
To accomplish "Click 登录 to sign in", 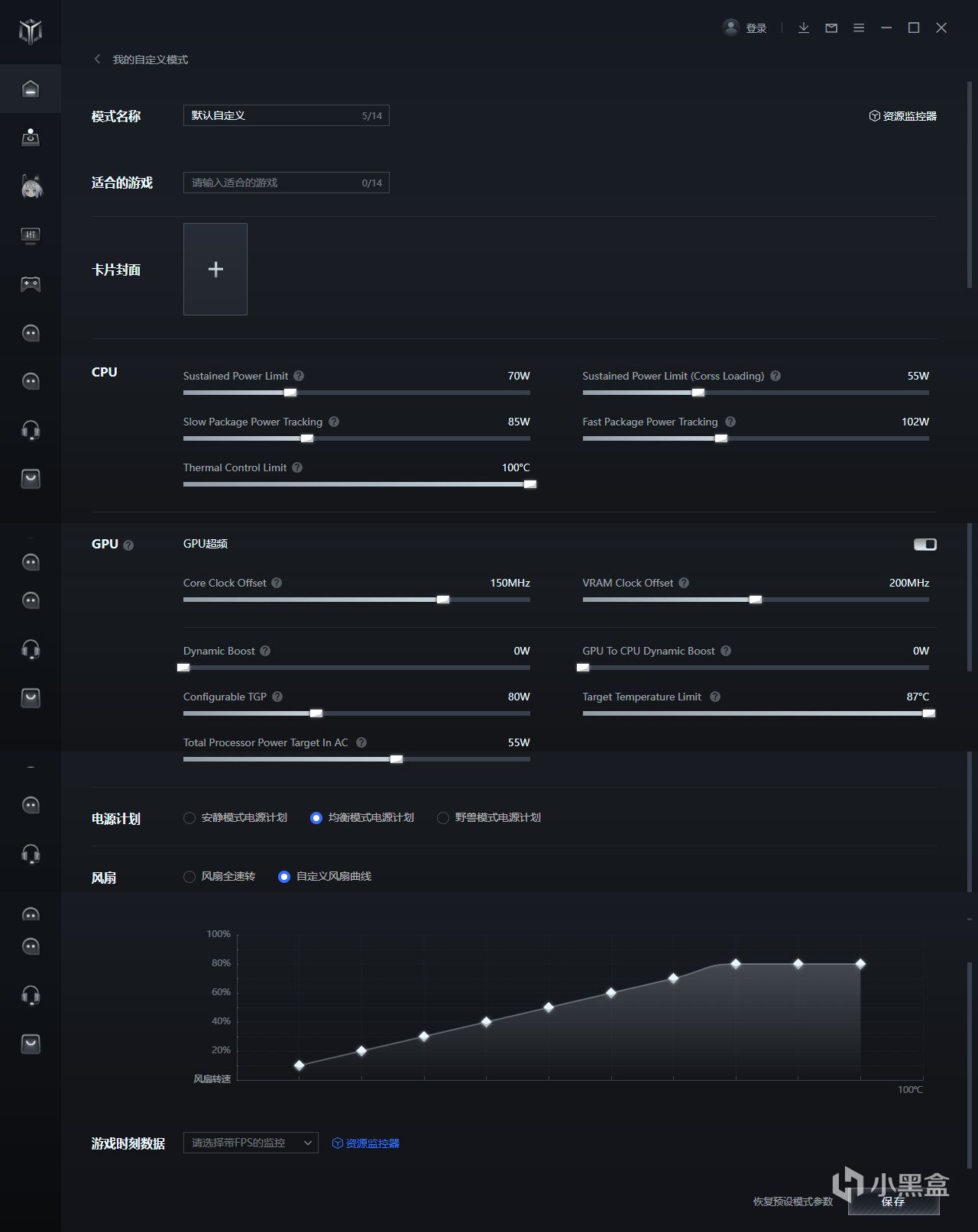I will 756,28.
